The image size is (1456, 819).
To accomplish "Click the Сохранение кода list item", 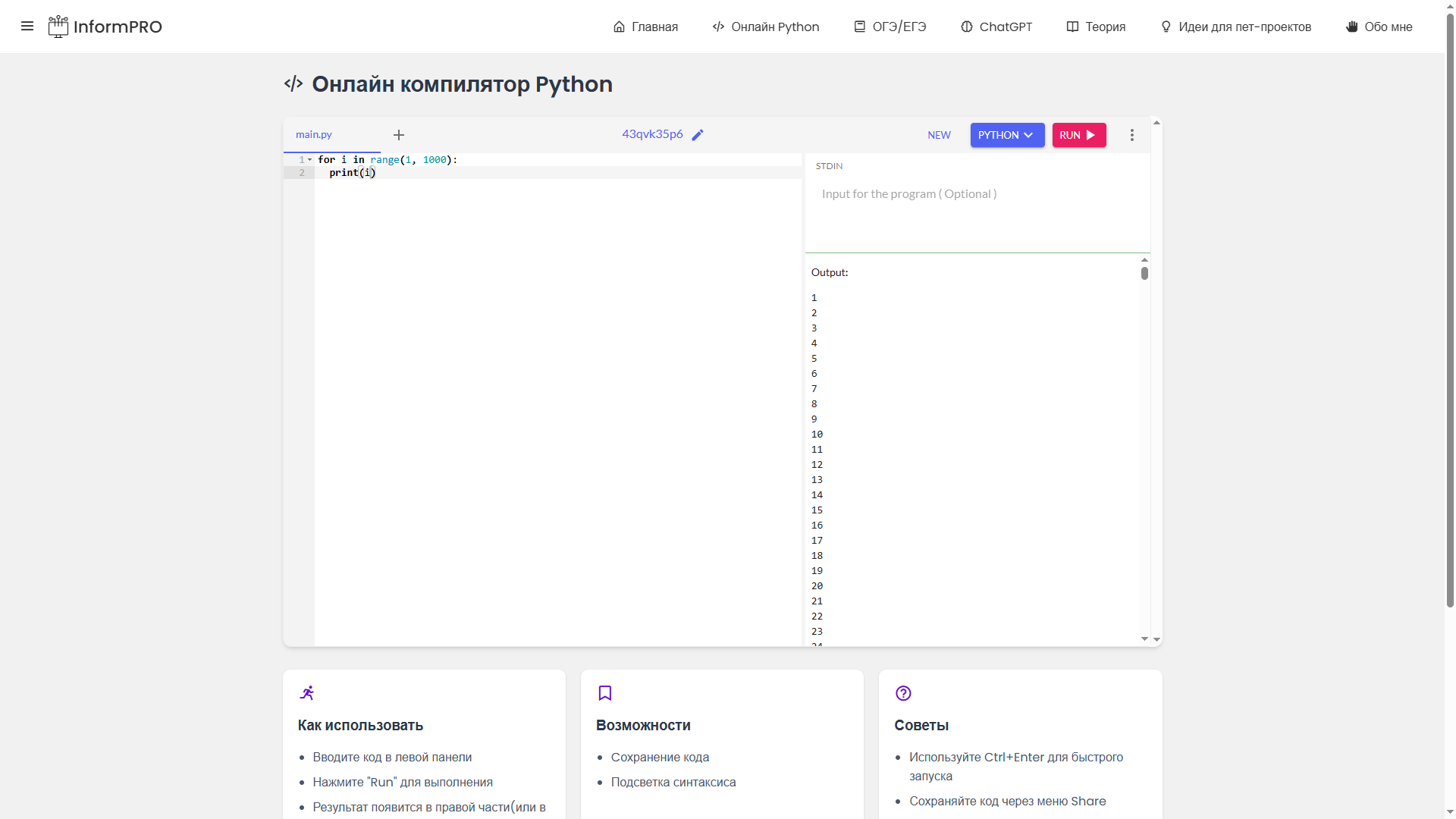I will 660,757.
